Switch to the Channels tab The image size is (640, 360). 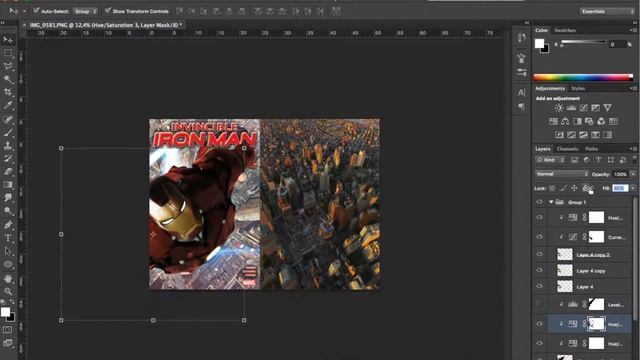567,149
